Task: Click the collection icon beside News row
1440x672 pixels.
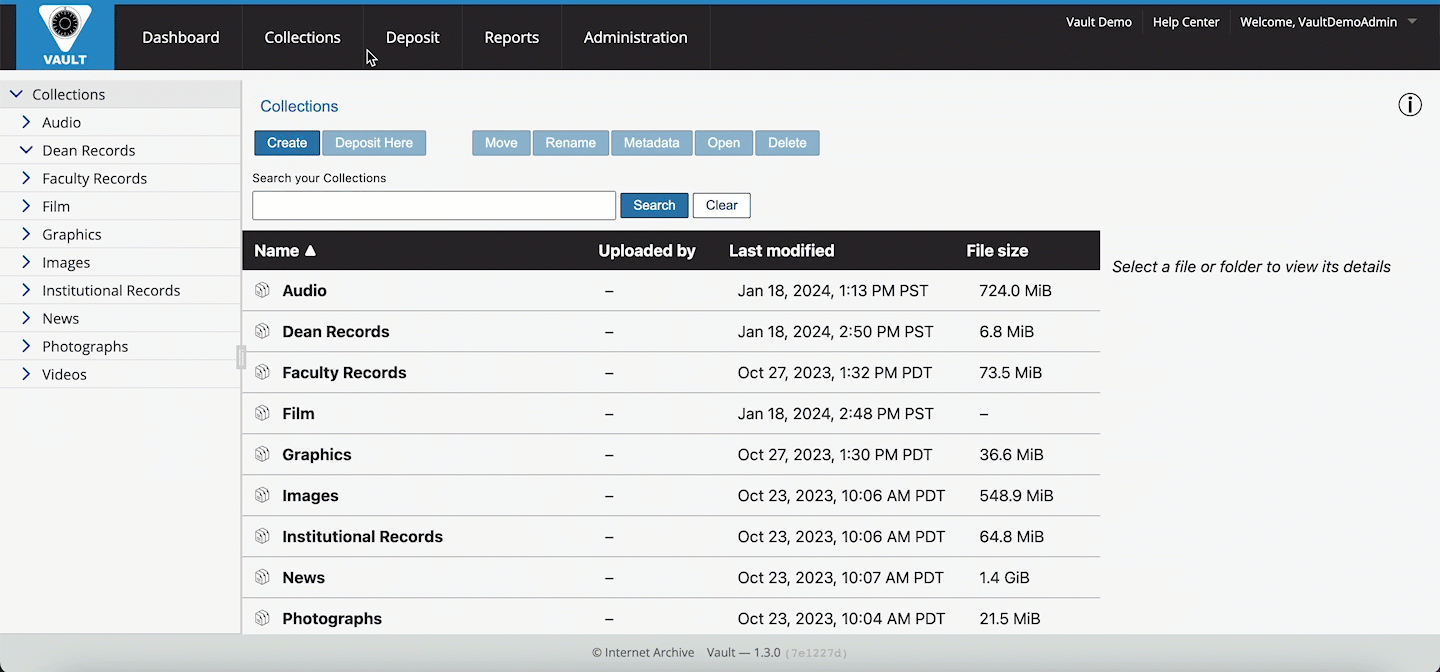Action: click(x=262, y=577)
